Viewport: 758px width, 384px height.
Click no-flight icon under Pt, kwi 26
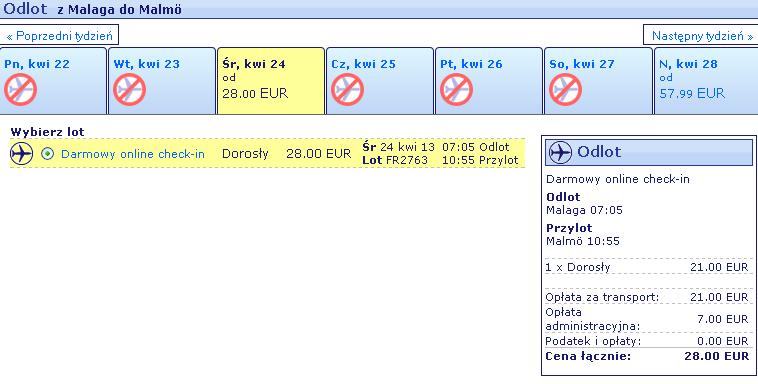pyautogui.click(x=456, y=89)
